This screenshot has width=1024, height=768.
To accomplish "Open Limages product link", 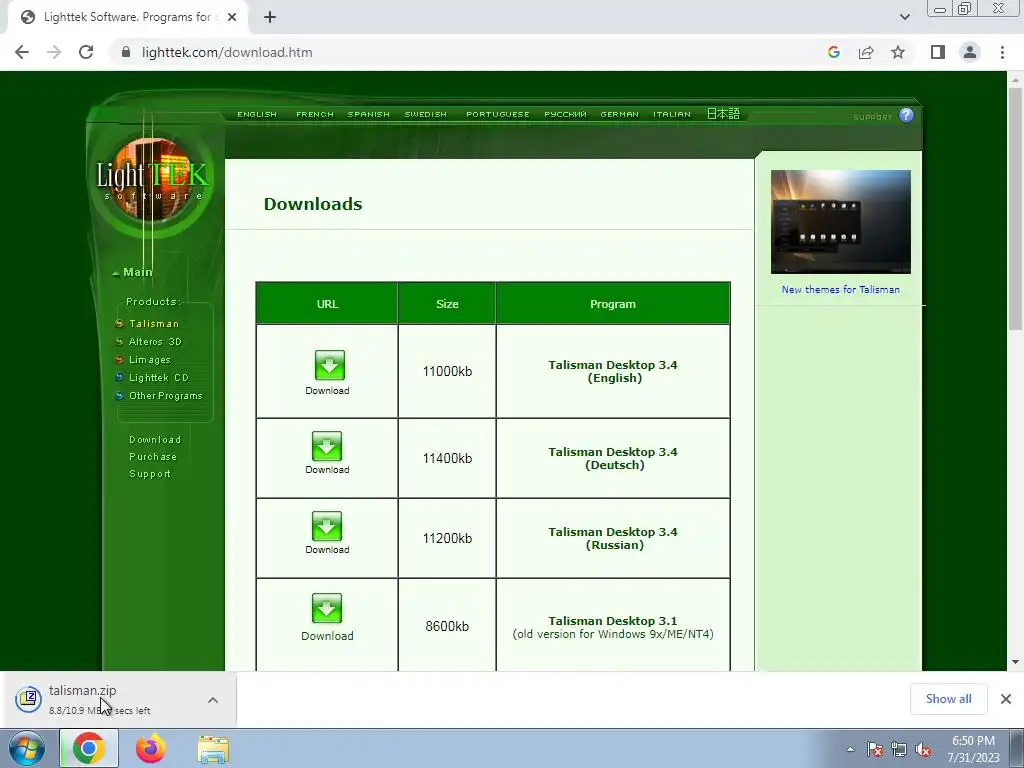I will pyautogui.click(x=150, y=360).
